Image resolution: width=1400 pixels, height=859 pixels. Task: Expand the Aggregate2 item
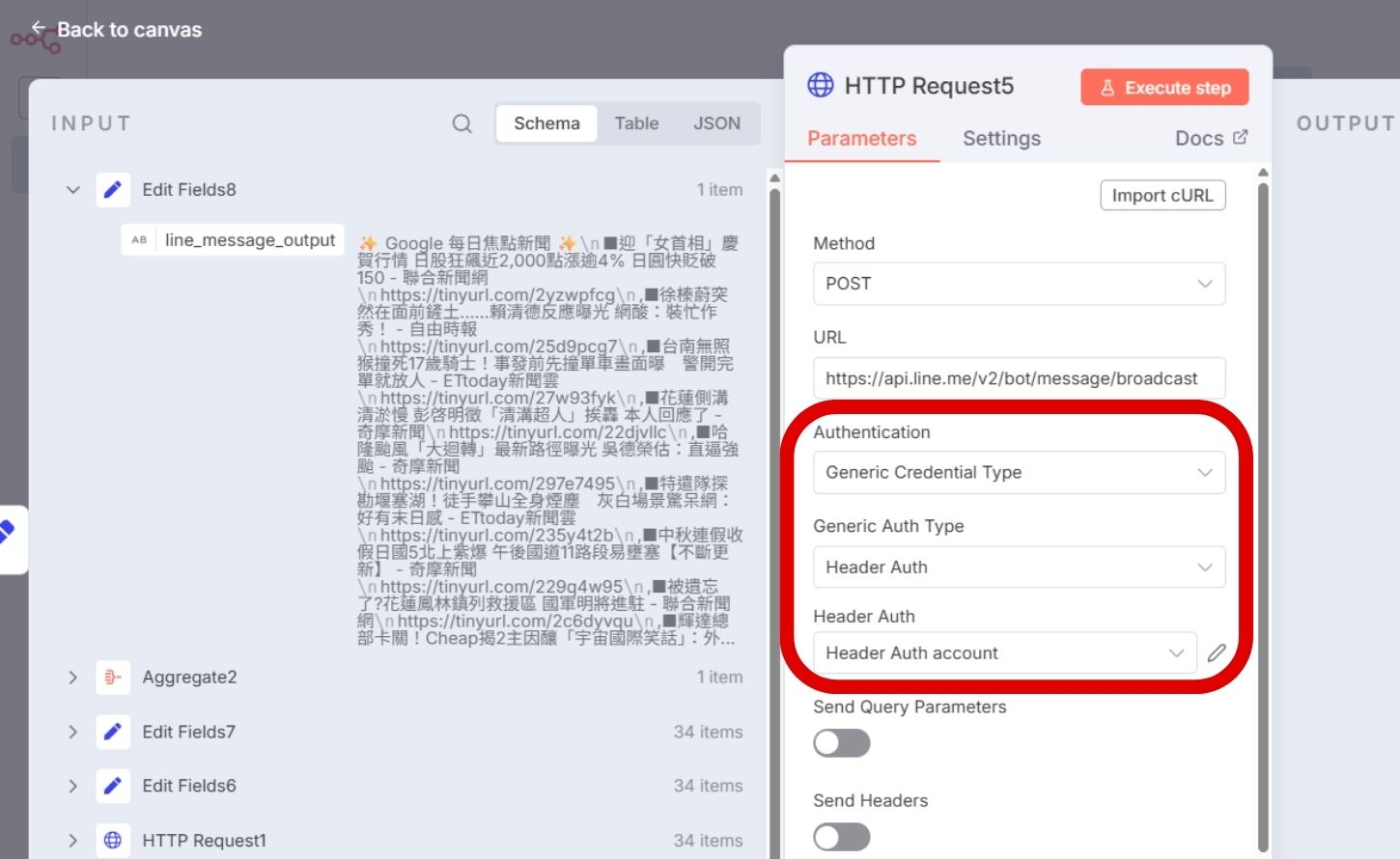(73, 677)
